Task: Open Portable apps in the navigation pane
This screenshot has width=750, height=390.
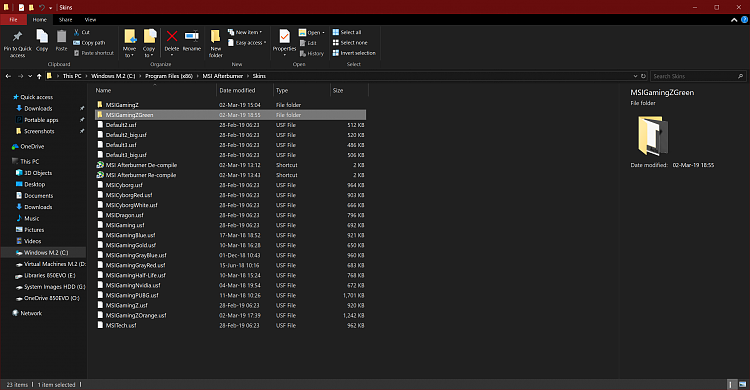Action: pyautogui.click(x=41, y=120)
